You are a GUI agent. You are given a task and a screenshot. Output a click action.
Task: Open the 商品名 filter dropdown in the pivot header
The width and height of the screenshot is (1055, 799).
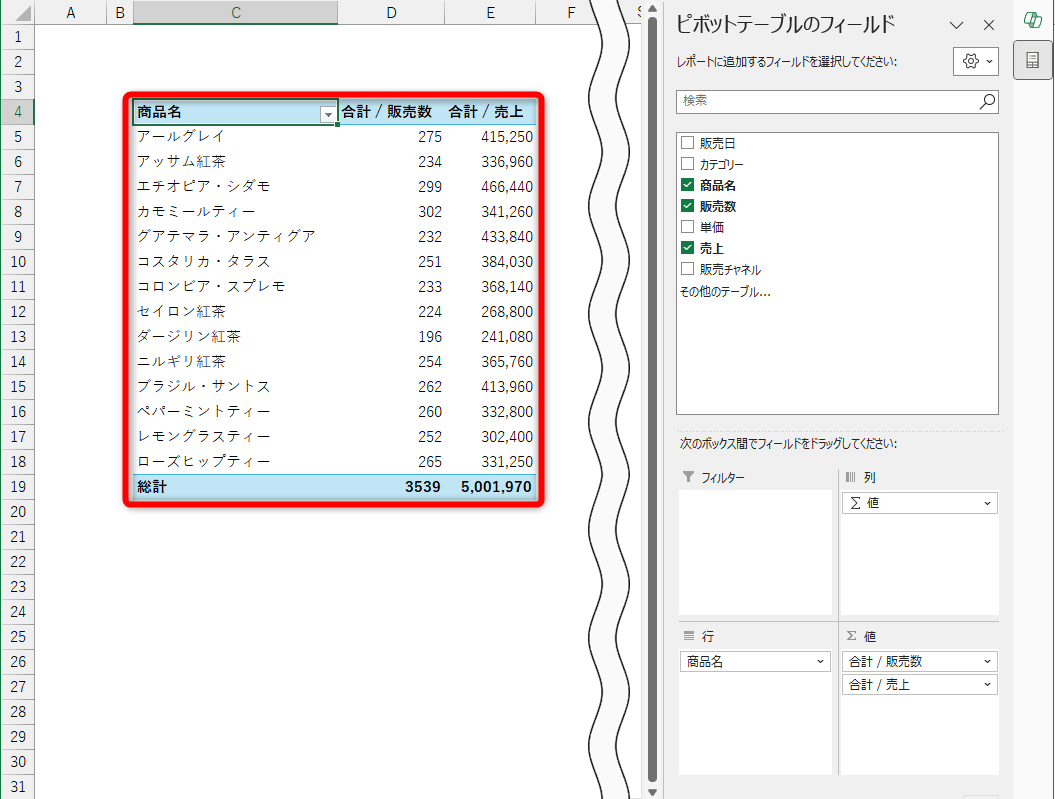[x=328, y=114]
